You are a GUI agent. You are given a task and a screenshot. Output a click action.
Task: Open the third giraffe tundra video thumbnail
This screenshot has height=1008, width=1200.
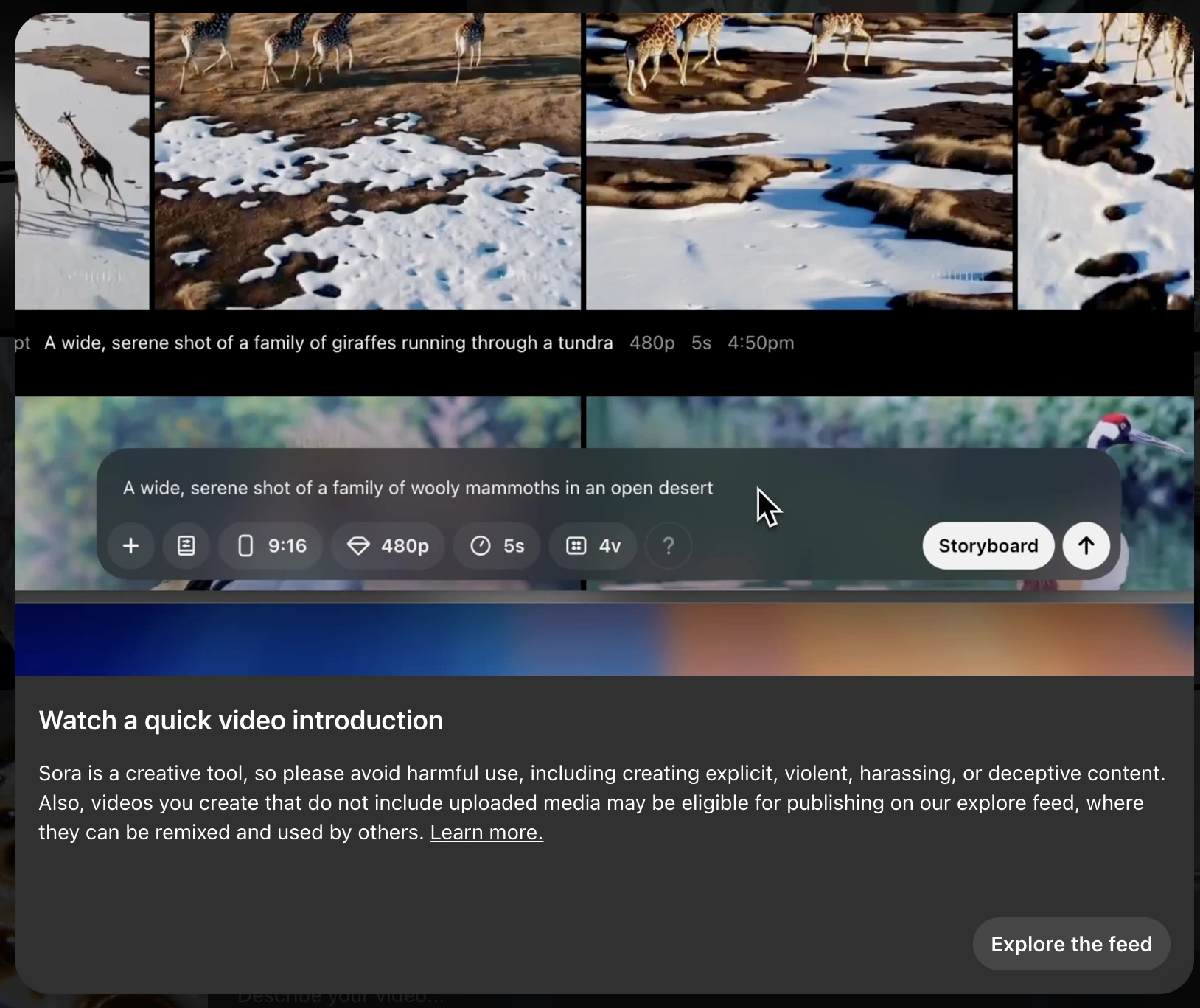pyautogui.click(x=798, y=162)
